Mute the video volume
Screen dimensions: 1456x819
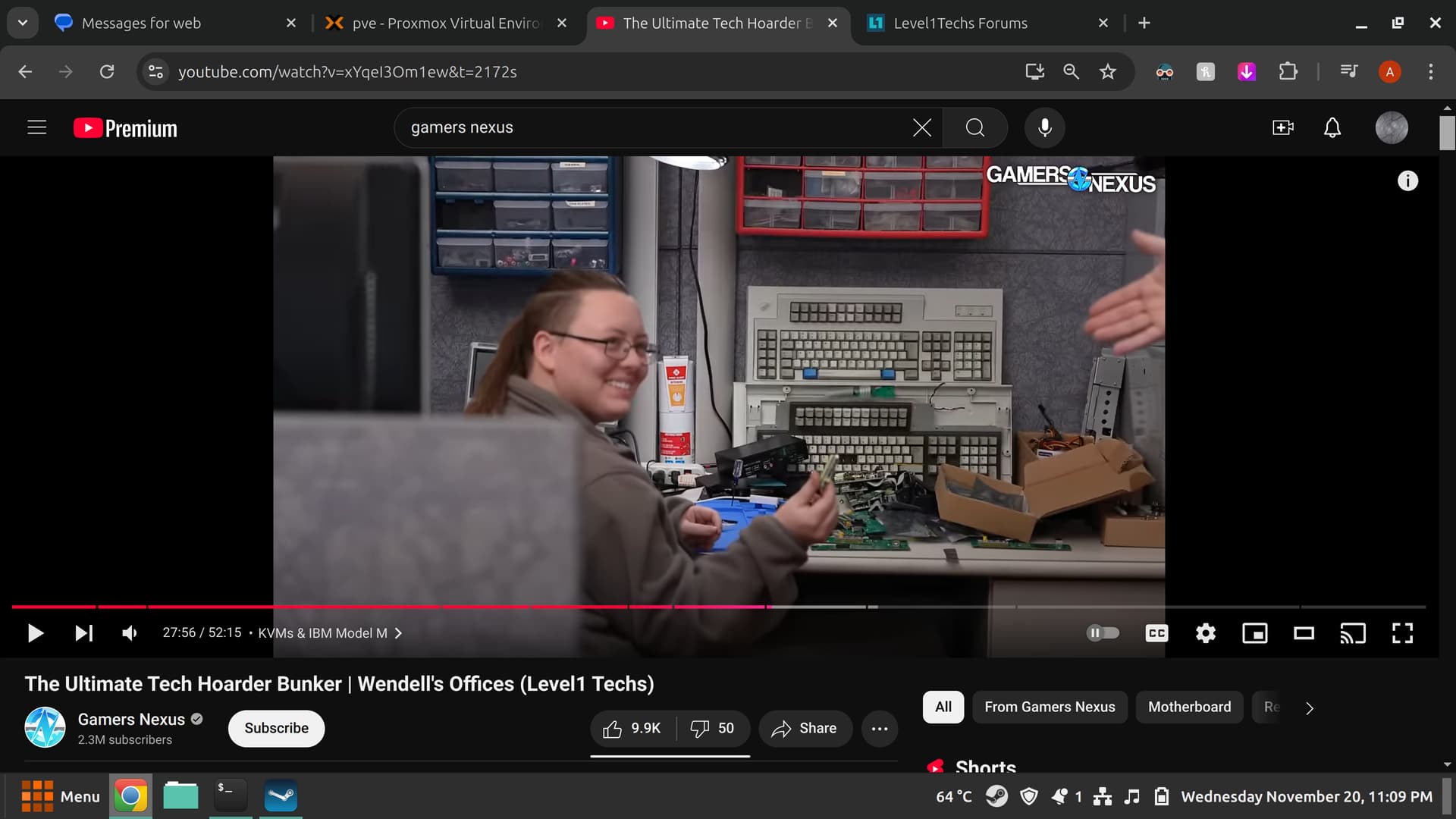130,633
